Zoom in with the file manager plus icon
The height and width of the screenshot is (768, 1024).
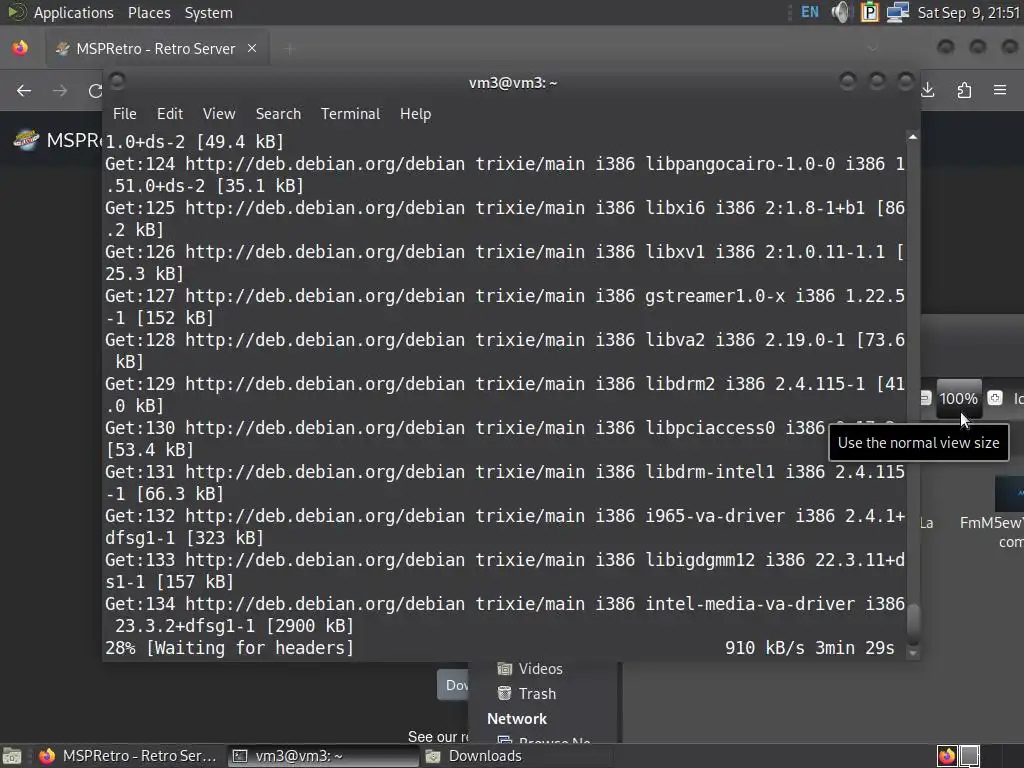point(995,398)
